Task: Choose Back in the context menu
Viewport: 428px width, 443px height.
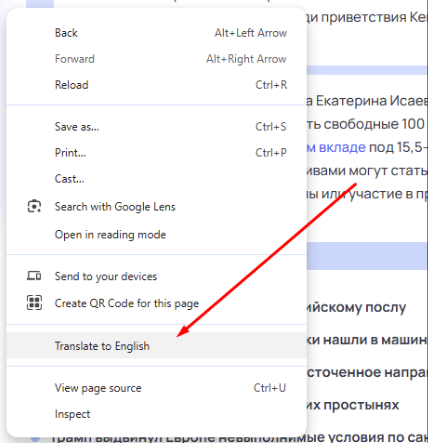Action: pos(156,33)
